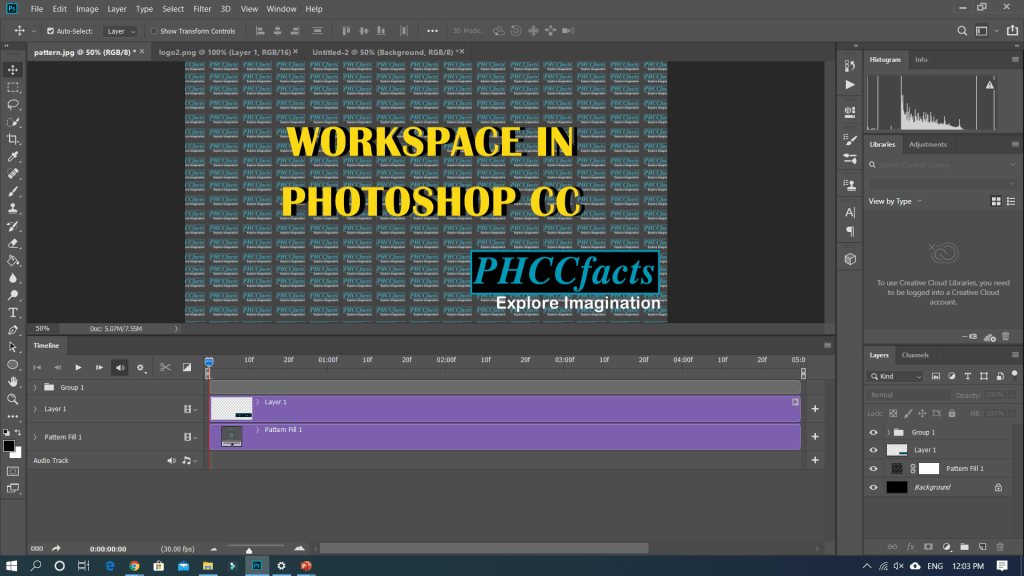Screen dimensions: 1024x576
Task: Expand Group 1 in the Timeline
Action: tap(36, 387)
